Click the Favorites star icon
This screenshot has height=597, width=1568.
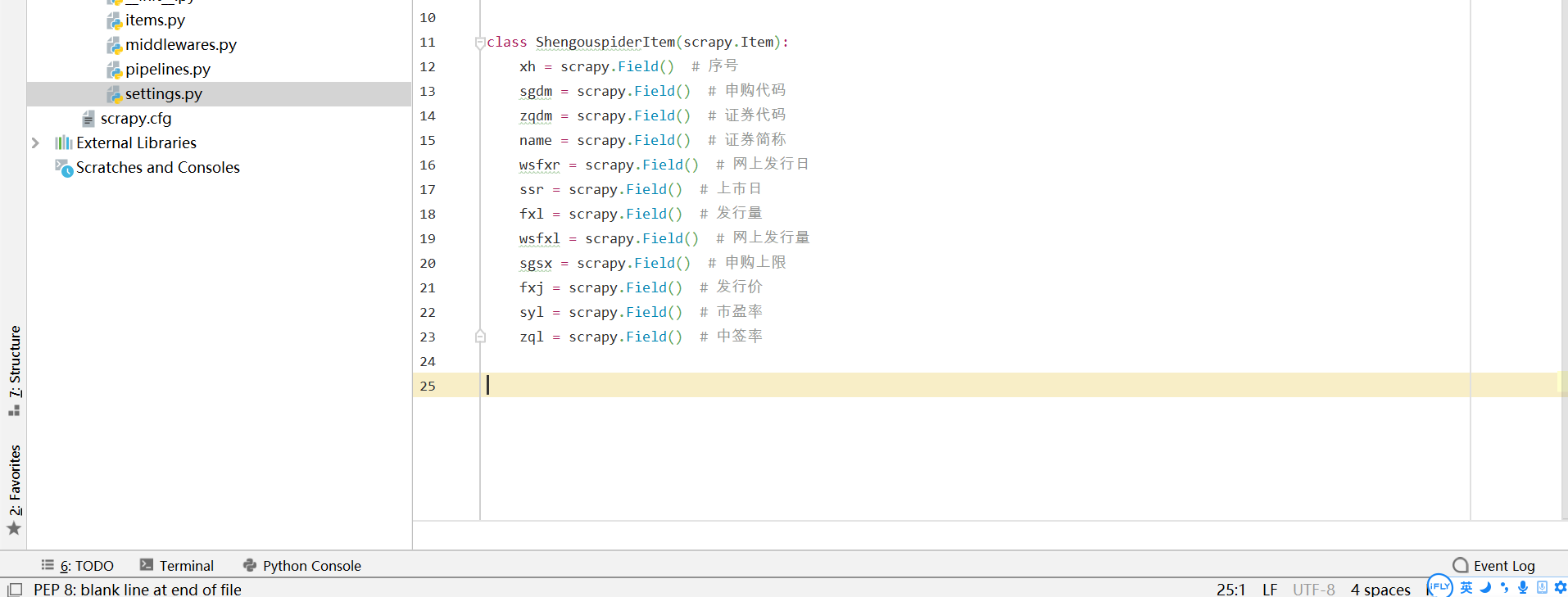click(14, 528)
